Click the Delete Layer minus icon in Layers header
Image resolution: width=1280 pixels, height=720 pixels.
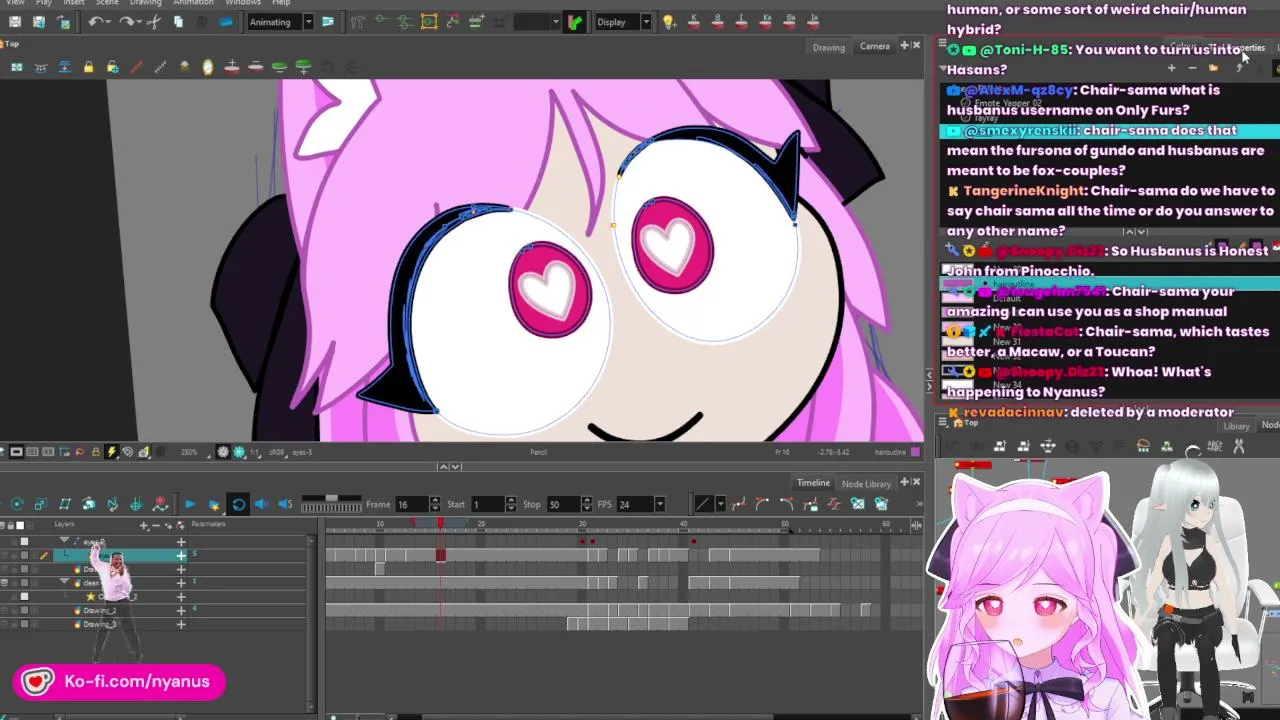click(x=156, y=525)
